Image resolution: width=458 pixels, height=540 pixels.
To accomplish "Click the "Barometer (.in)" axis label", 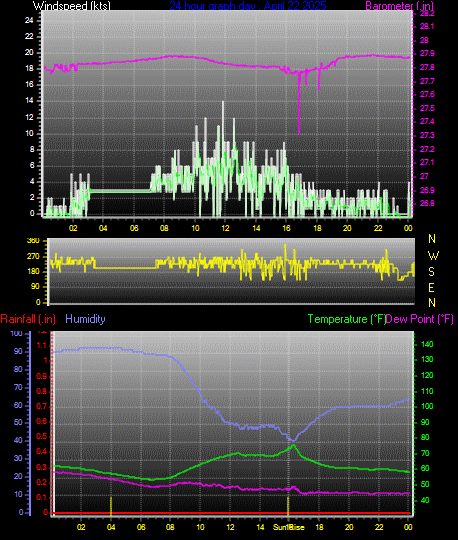I will [399, 6].
